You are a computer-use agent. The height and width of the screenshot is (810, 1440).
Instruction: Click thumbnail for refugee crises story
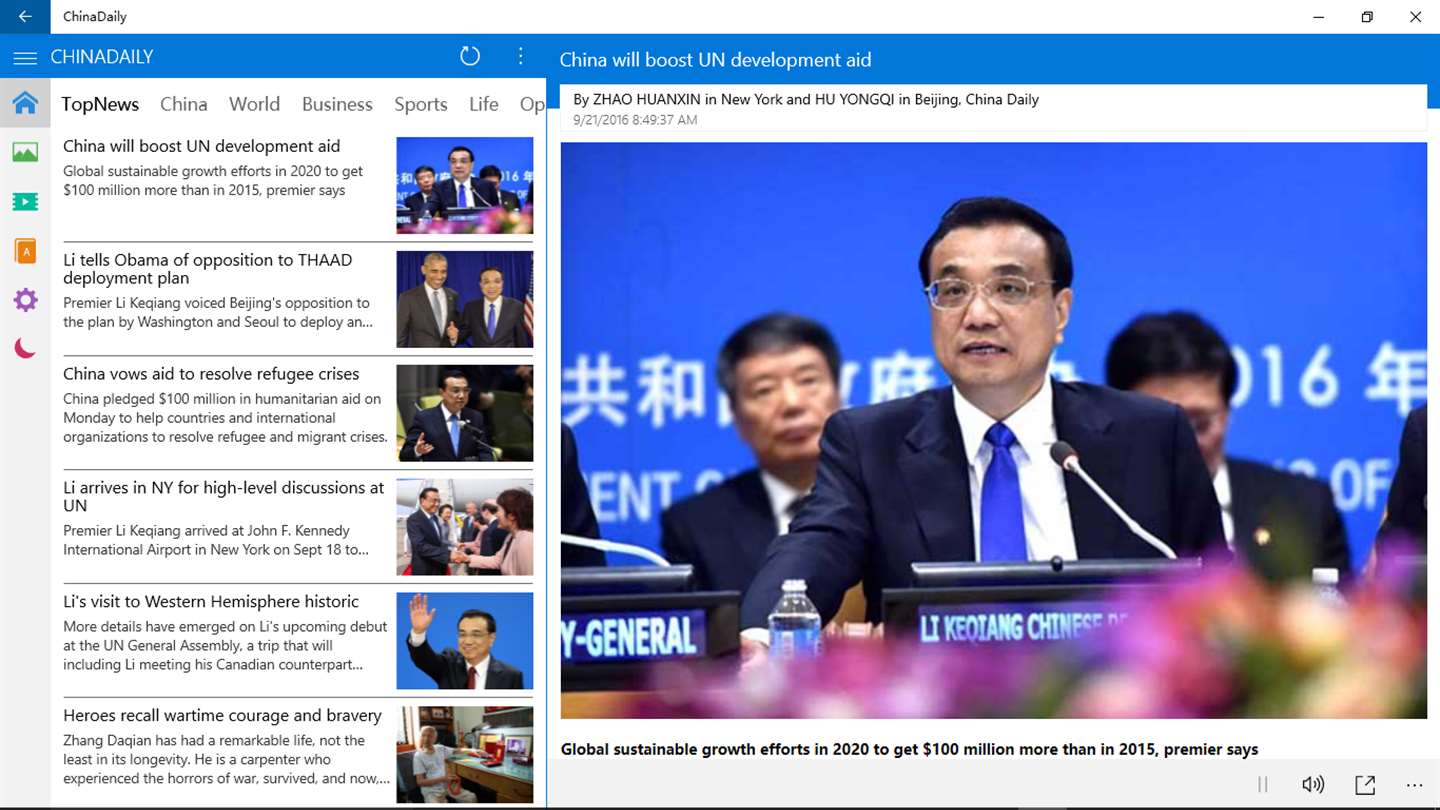(x=465, y=414)
